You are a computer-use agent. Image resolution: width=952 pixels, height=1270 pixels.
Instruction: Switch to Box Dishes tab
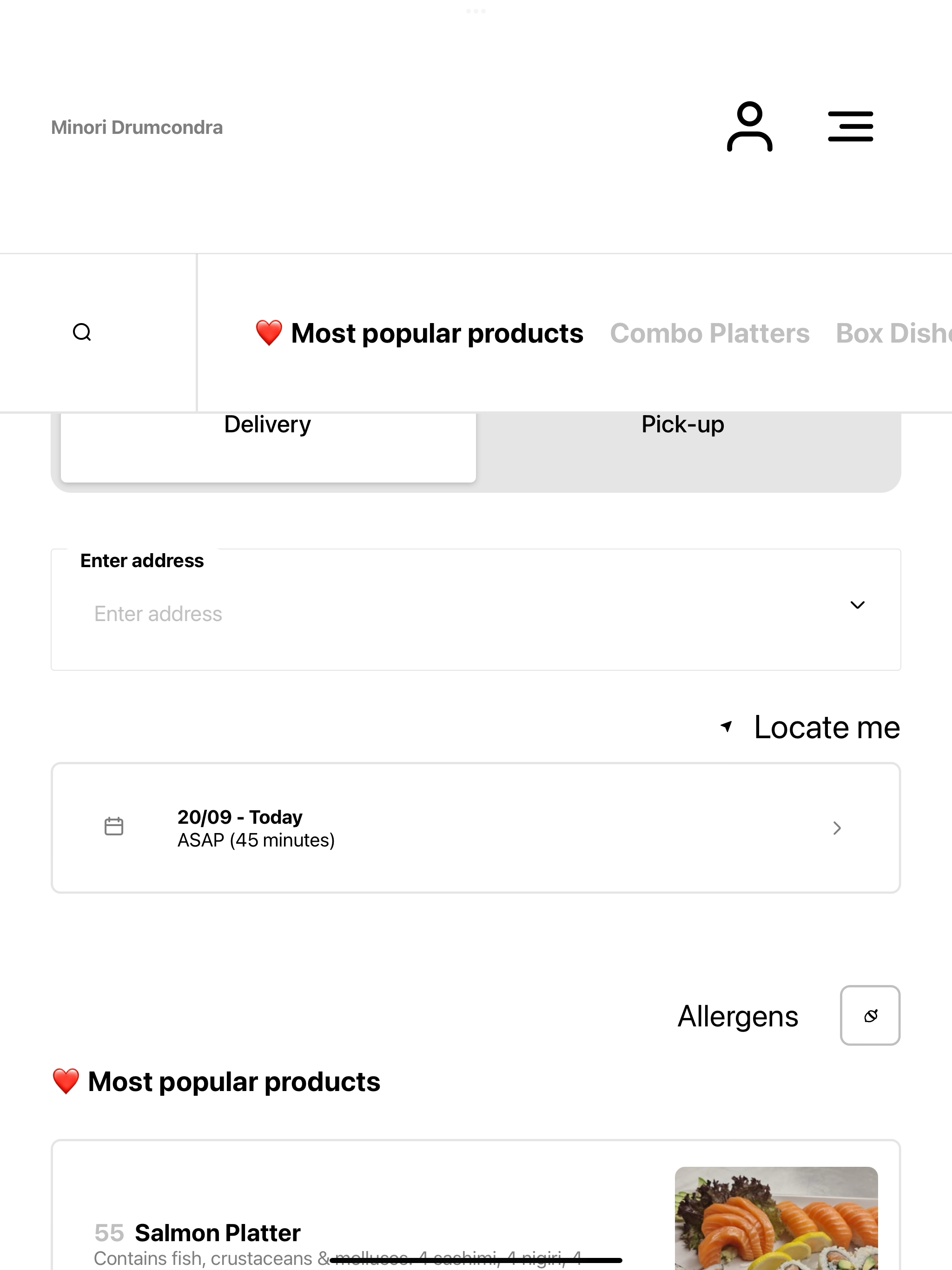[x=893, y=333]
